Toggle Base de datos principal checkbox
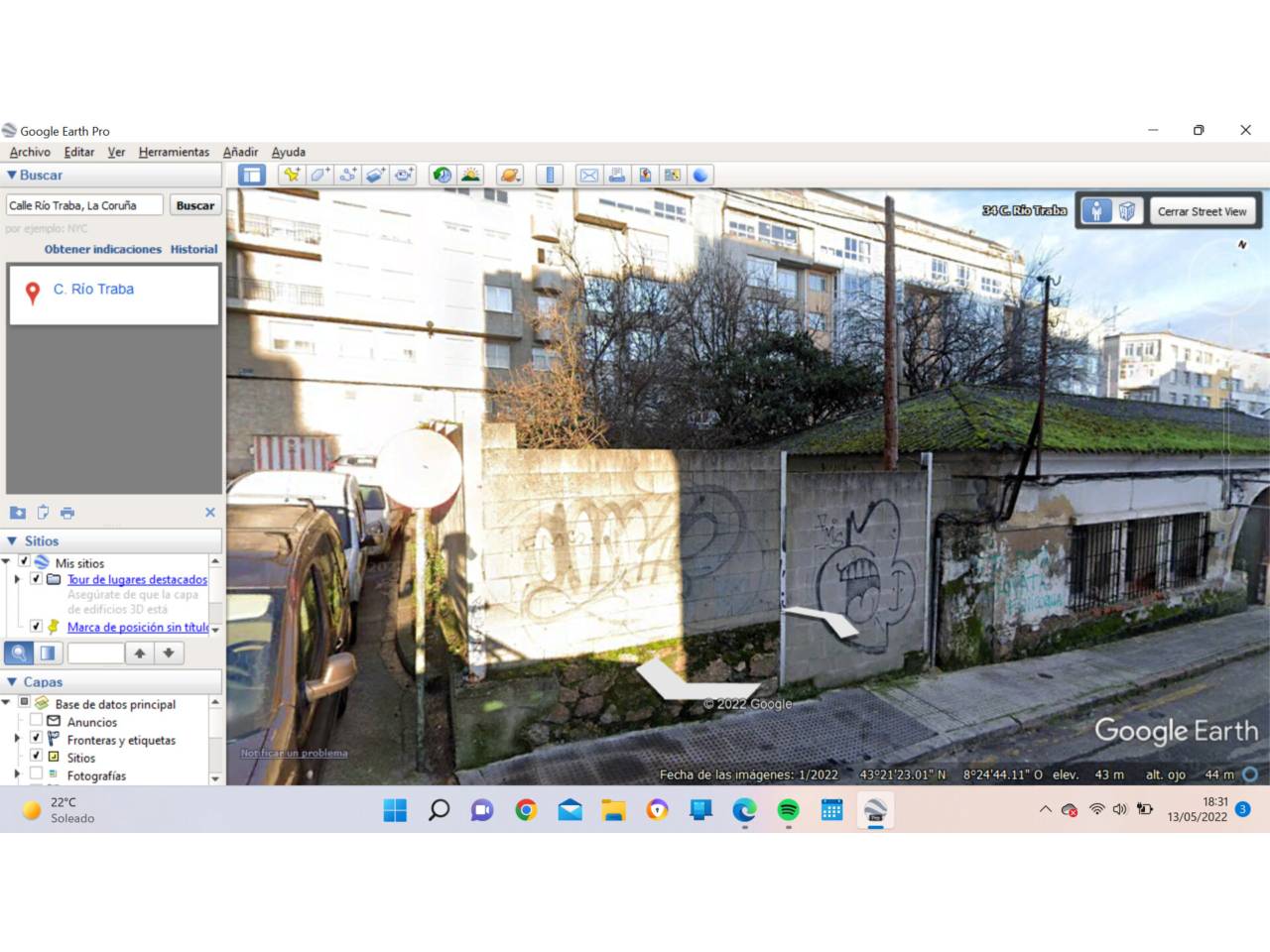The height and width of the screenshot is (952, 1270). click(25, 702)
